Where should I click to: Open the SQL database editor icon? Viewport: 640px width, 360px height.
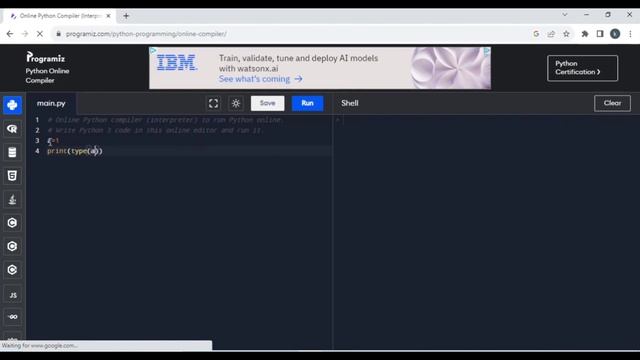12,152
